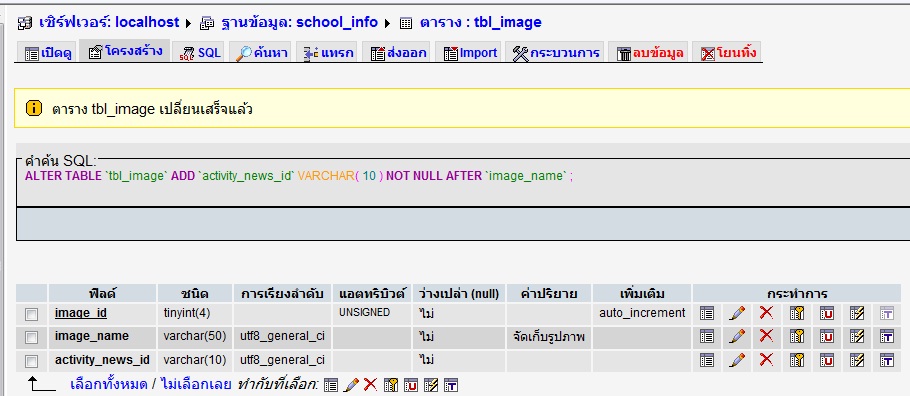
Task: Add unique index to activity_news_id row
Action: point(826,361)
